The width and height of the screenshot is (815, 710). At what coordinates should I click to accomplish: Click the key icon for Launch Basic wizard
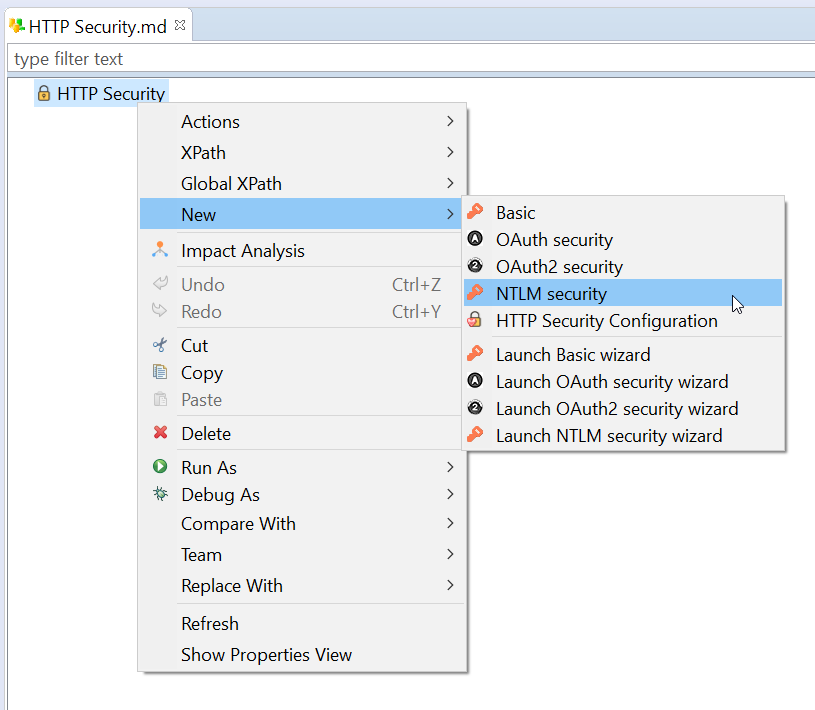(x=475, y=354)
